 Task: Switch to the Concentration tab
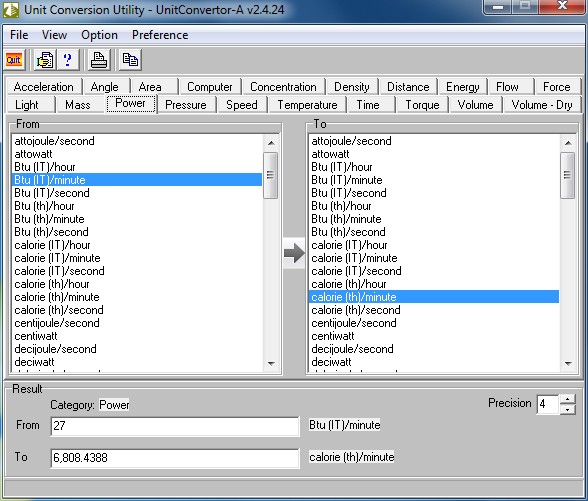(x=283, y=87)
